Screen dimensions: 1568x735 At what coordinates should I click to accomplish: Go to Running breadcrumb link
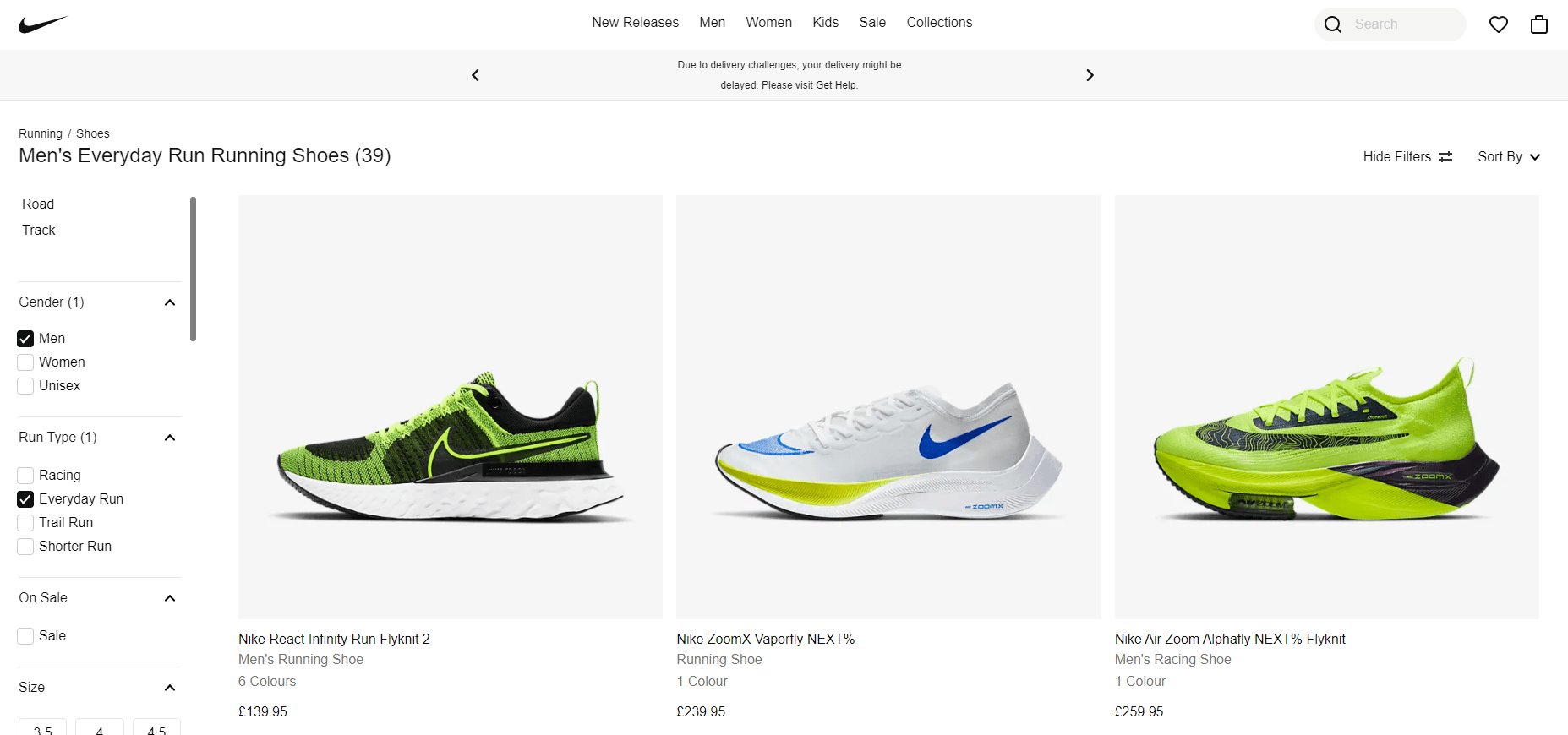click(x=41, y=133)
